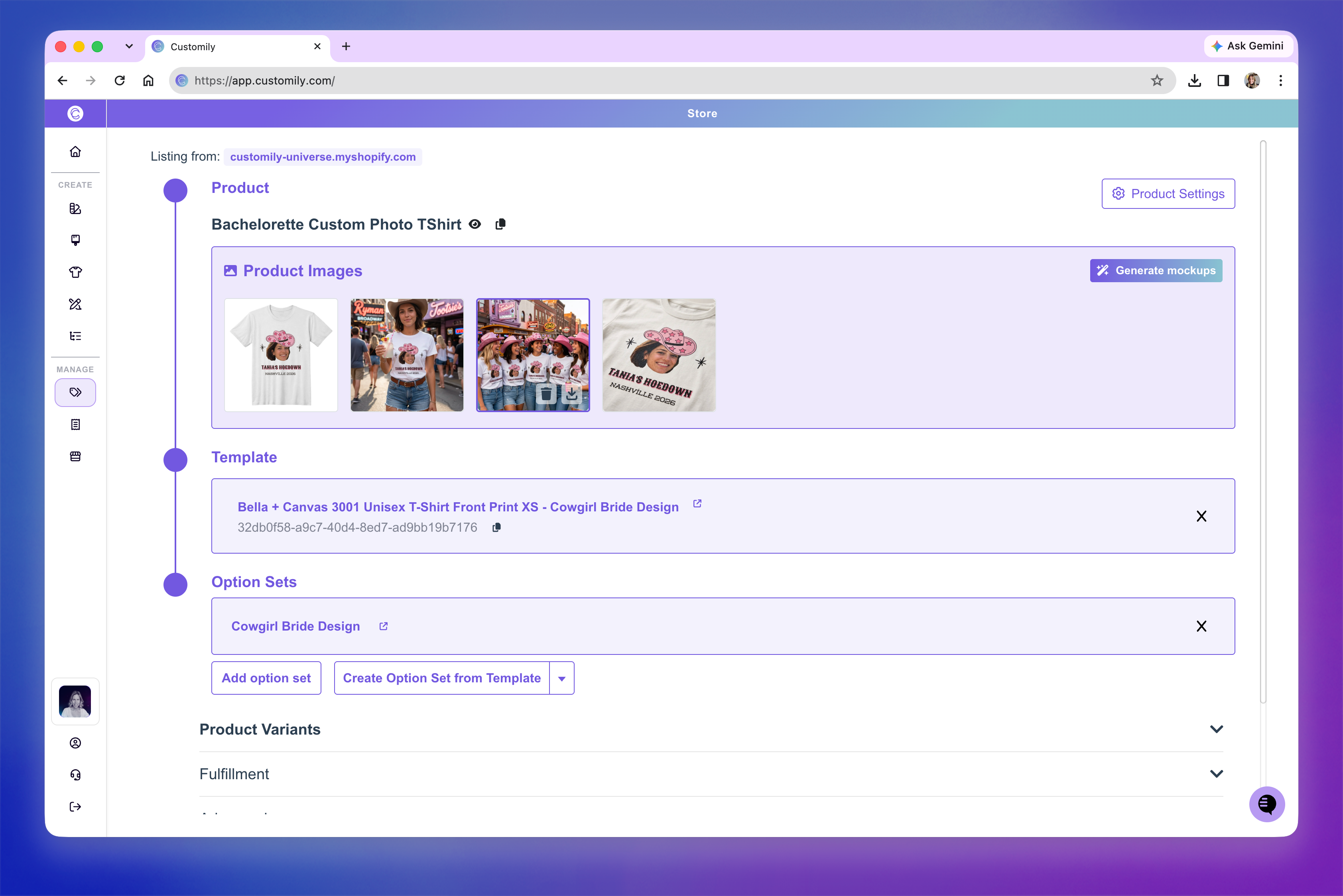The image size is (1343, 896).
Task: Open Cowgirl Bride Design external link icon
Action: [383, 626]
